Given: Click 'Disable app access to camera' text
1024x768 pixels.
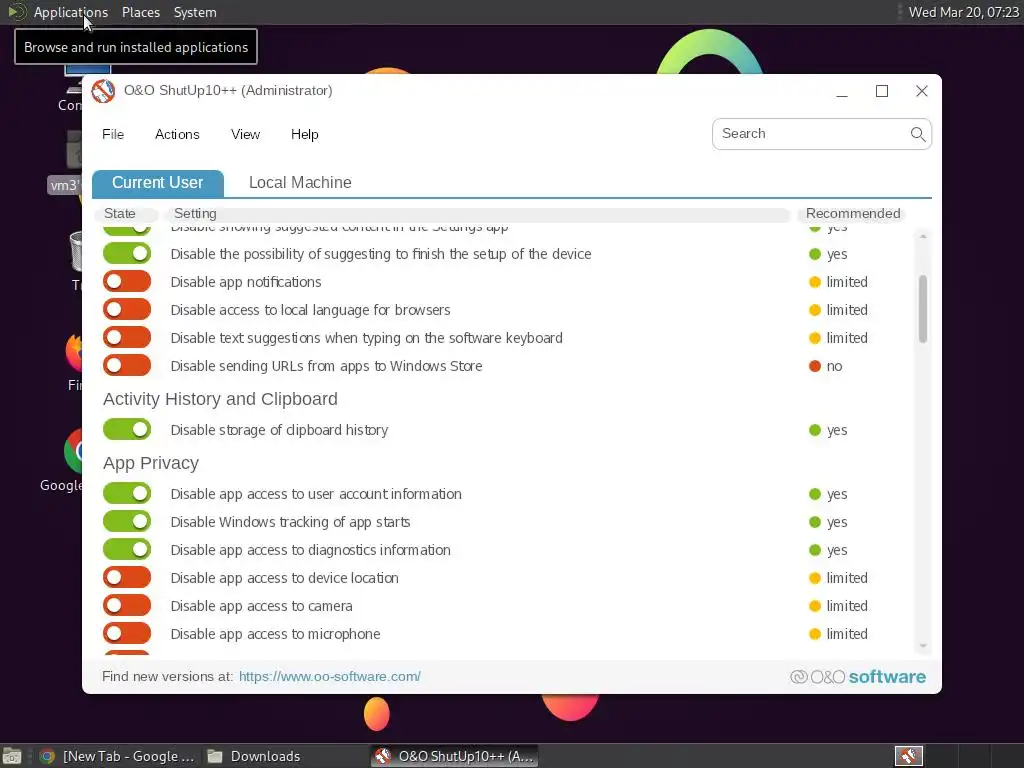Looking at the screenshot, I should [261, 607].
